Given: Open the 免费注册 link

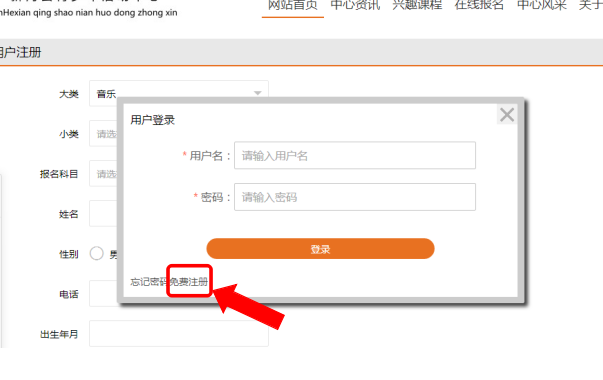Looking at the screenshot, I should pyautogui.click(x=189, y=282).
